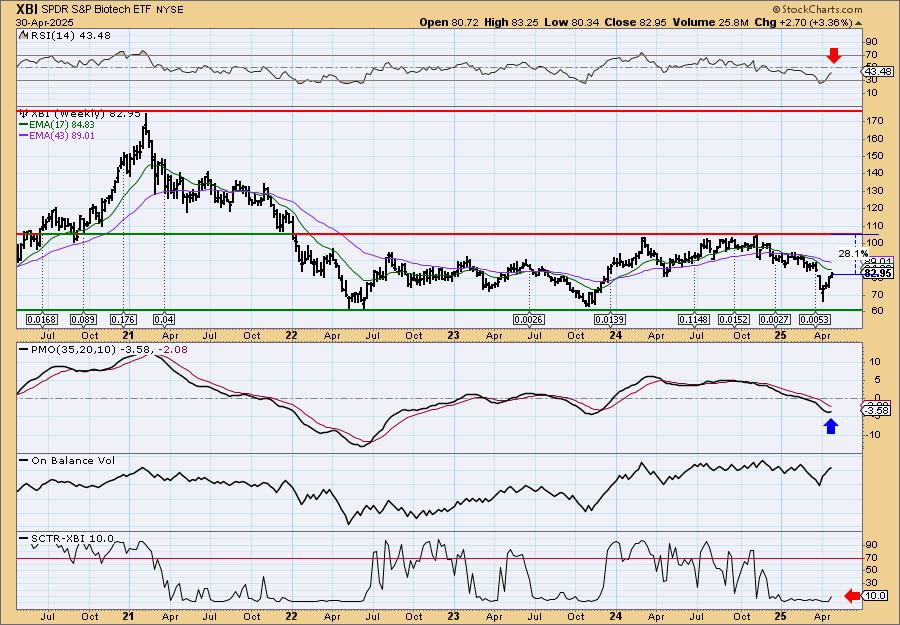
Task: Click the XBI ticker symbol in the header
Action: tap(27, 9)
